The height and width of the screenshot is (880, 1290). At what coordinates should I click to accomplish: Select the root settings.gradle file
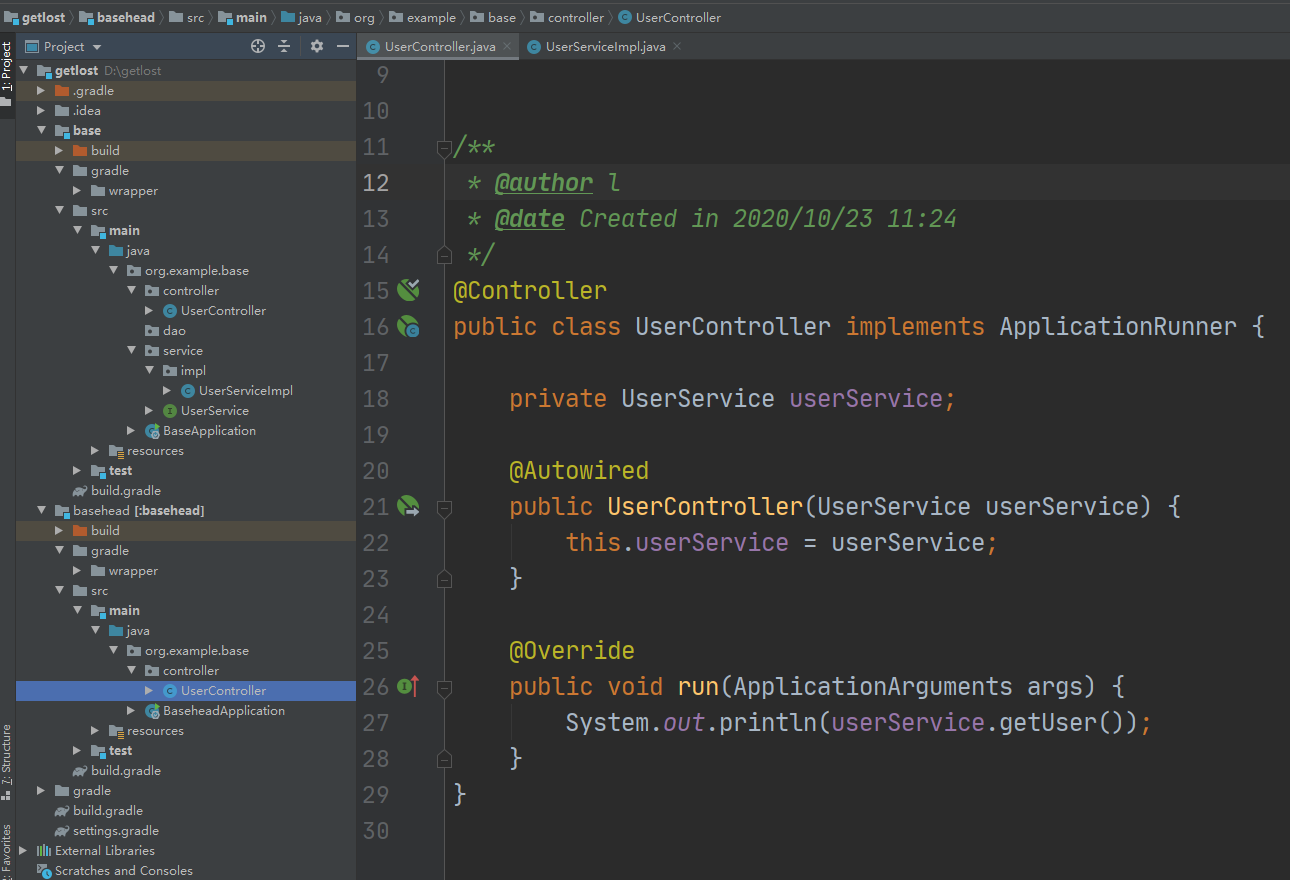(x=116, y=831)
